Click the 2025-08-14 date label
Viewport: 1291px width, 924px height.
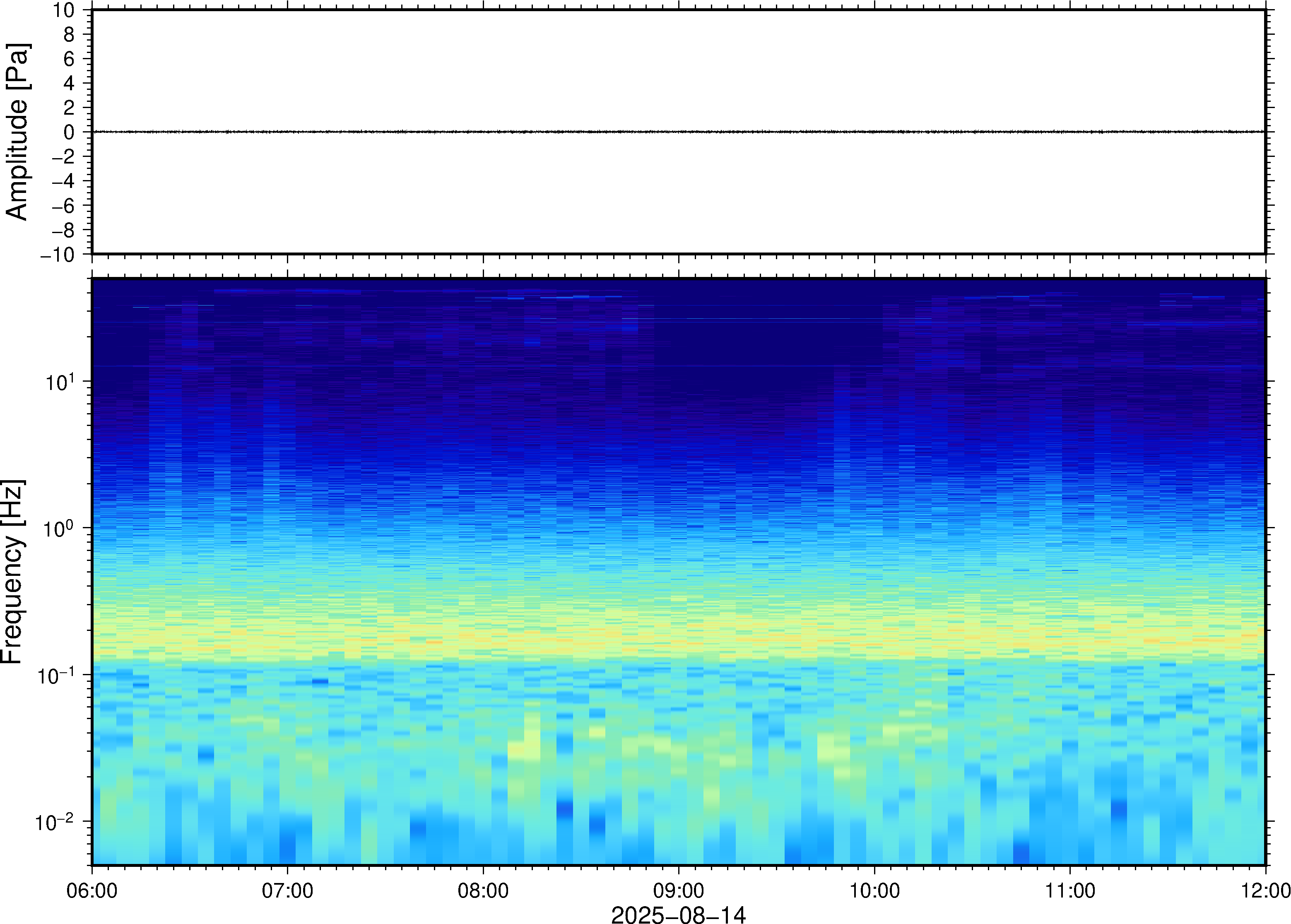678,914
